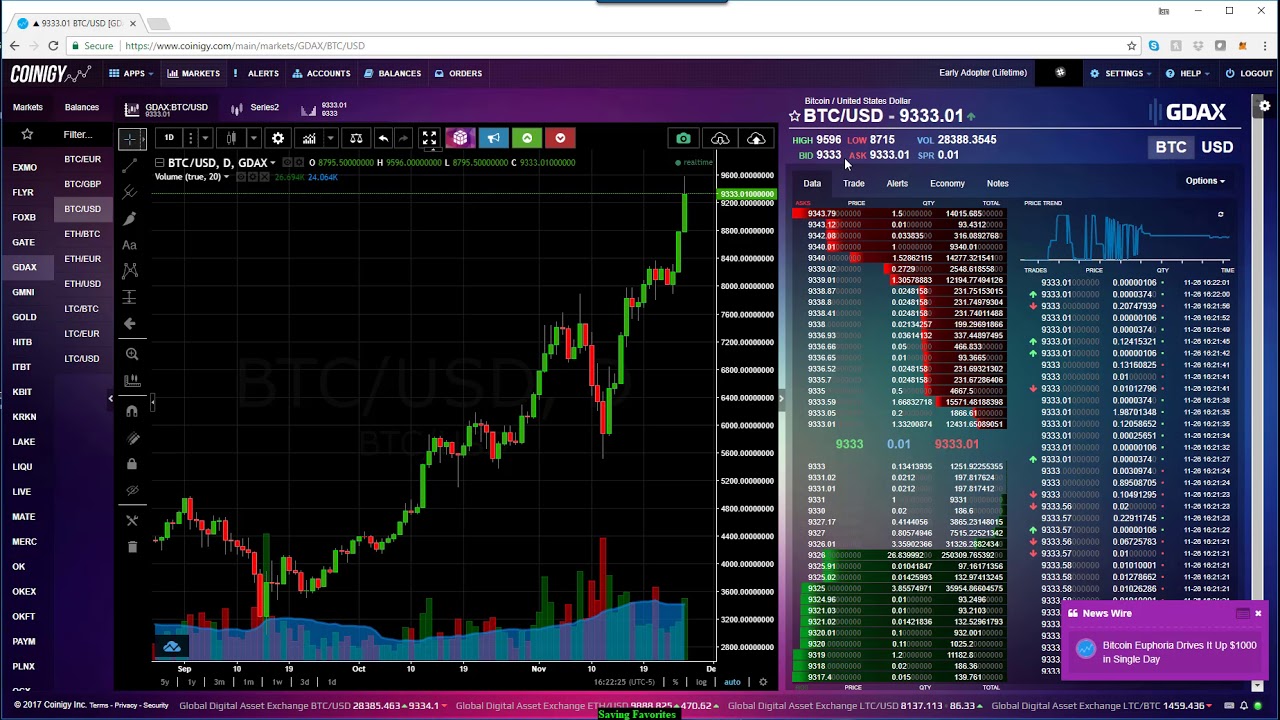Open the right panel settings gear

1265,106
